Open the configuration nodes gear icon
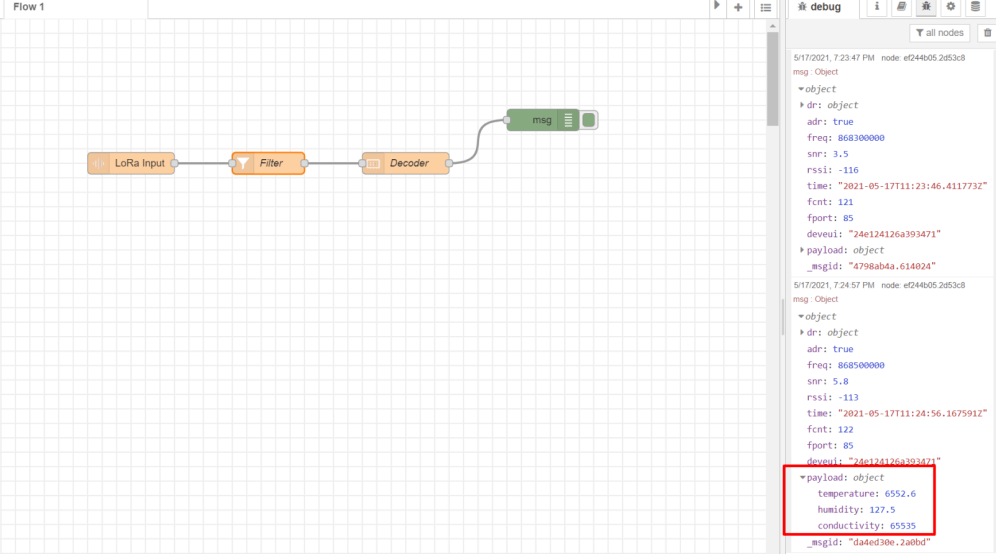Viewport: 996px width, 554px height. 951,7
